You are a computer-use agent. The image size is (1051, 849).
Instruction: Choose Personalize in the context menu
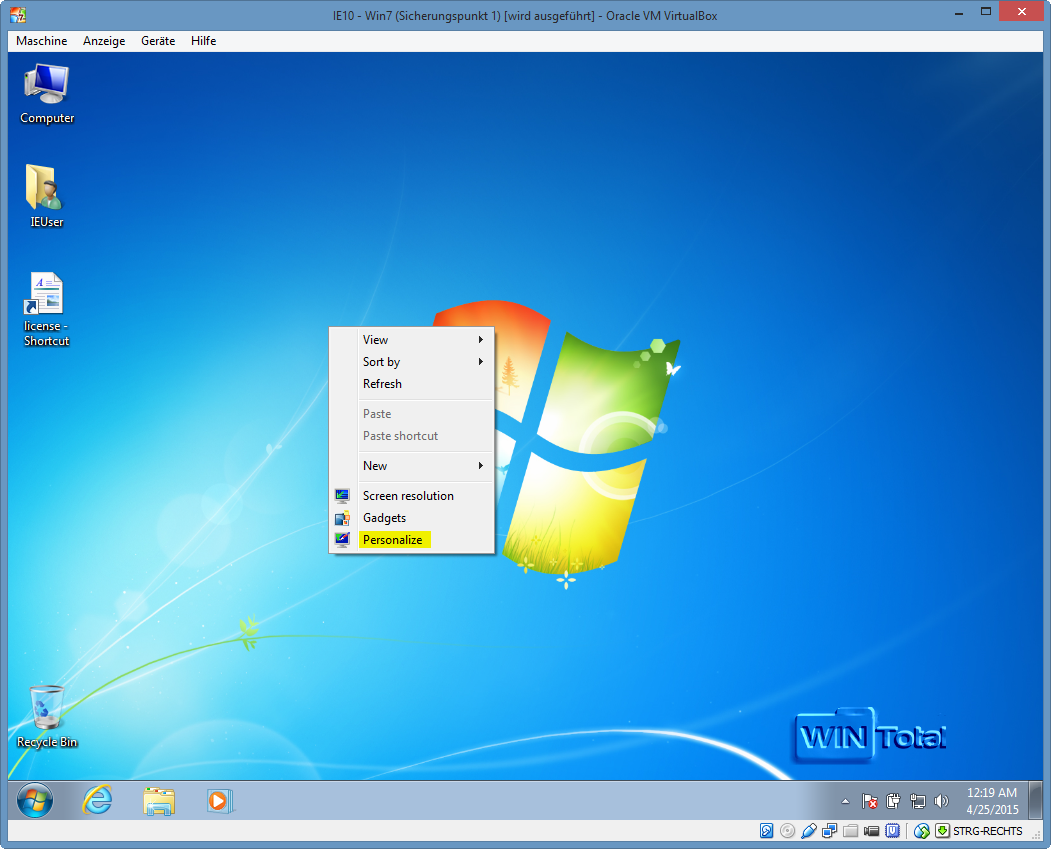412,540
